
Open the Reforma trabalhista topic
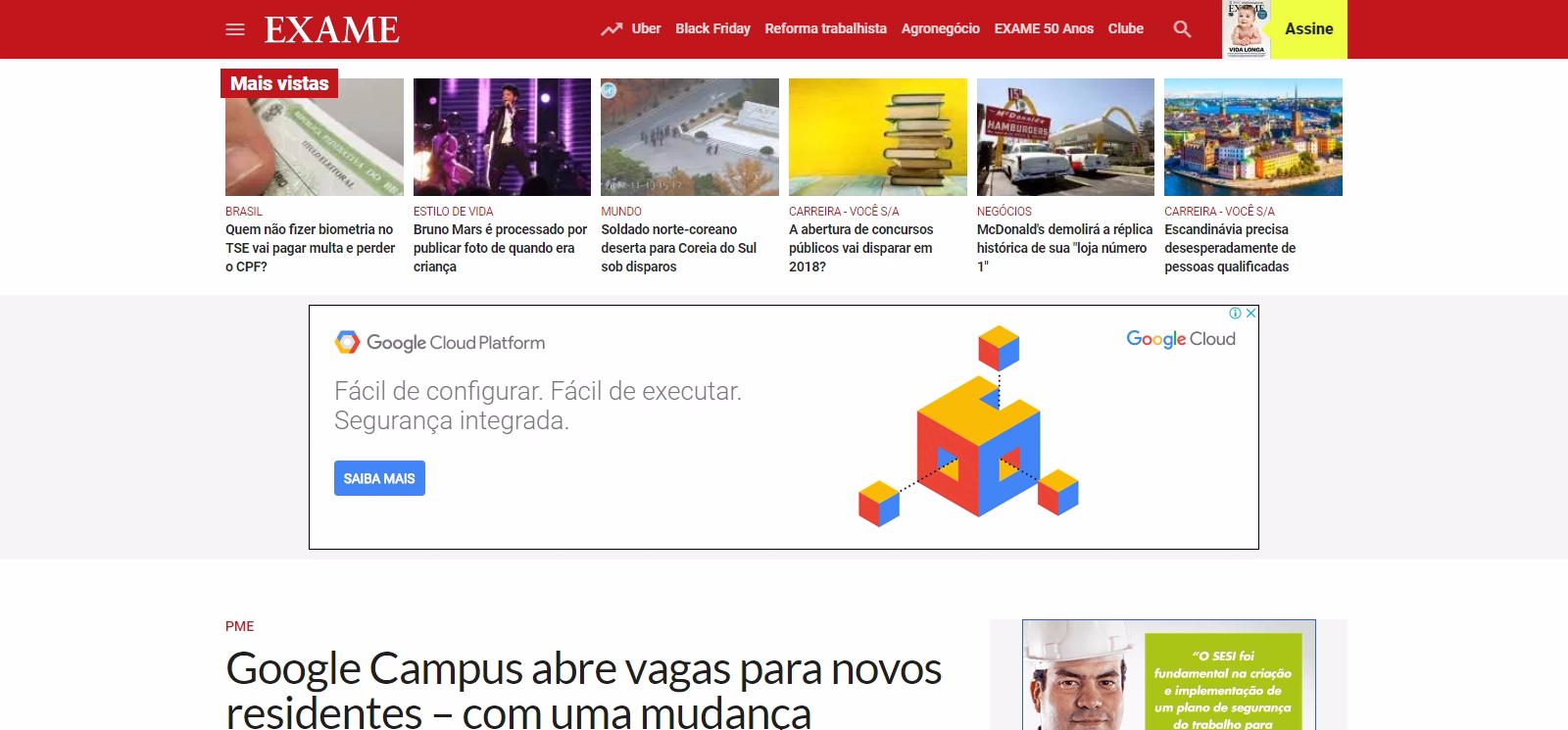[x=825, y=28]
